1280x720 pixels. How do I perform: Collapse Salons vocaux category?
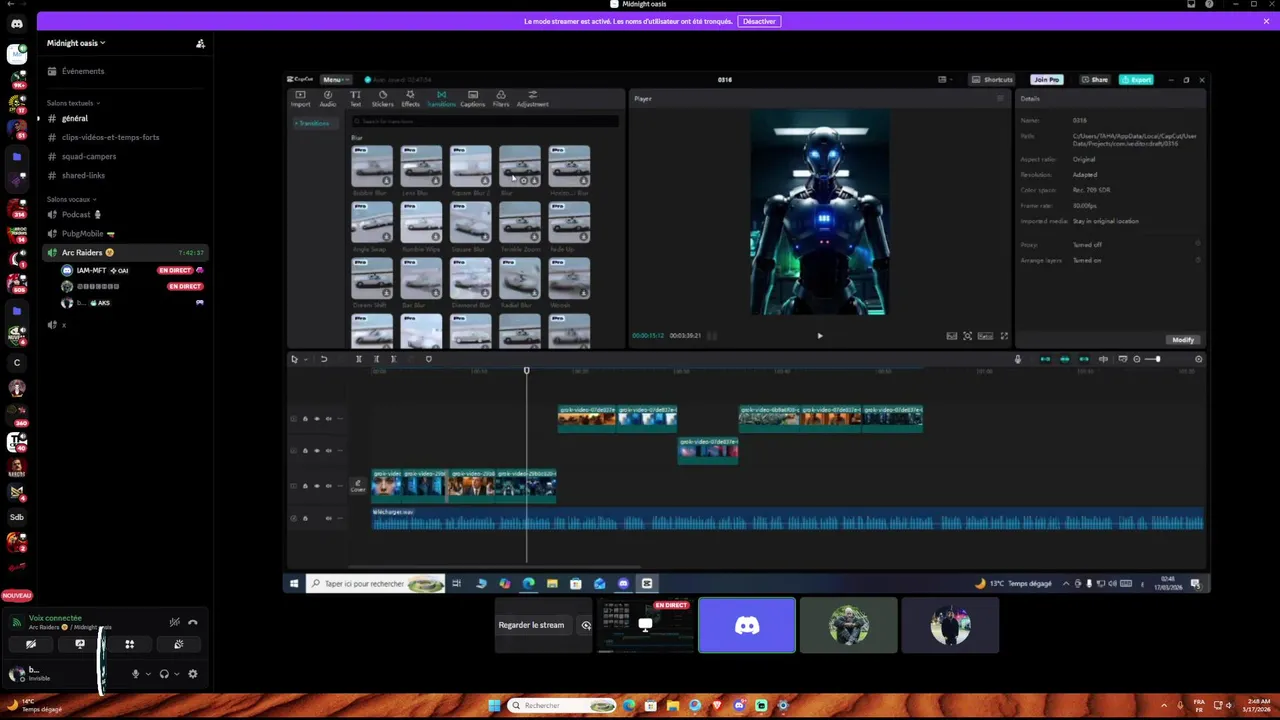point(70,199)
